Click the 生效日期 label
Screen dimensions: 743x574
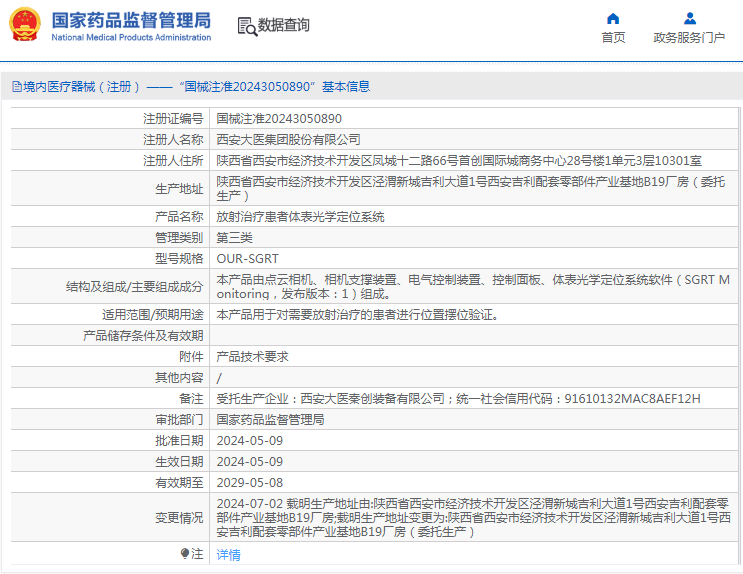179,462
